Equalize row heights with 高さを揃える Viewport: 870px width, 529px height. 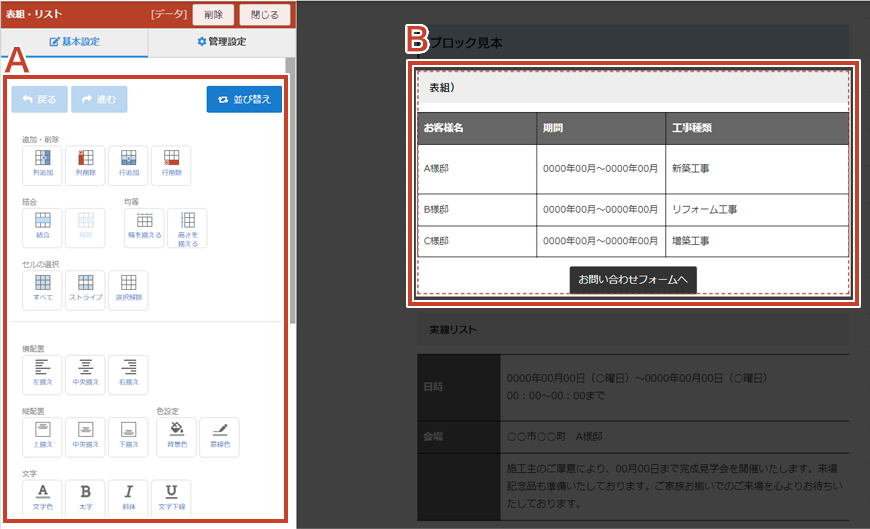188,227
